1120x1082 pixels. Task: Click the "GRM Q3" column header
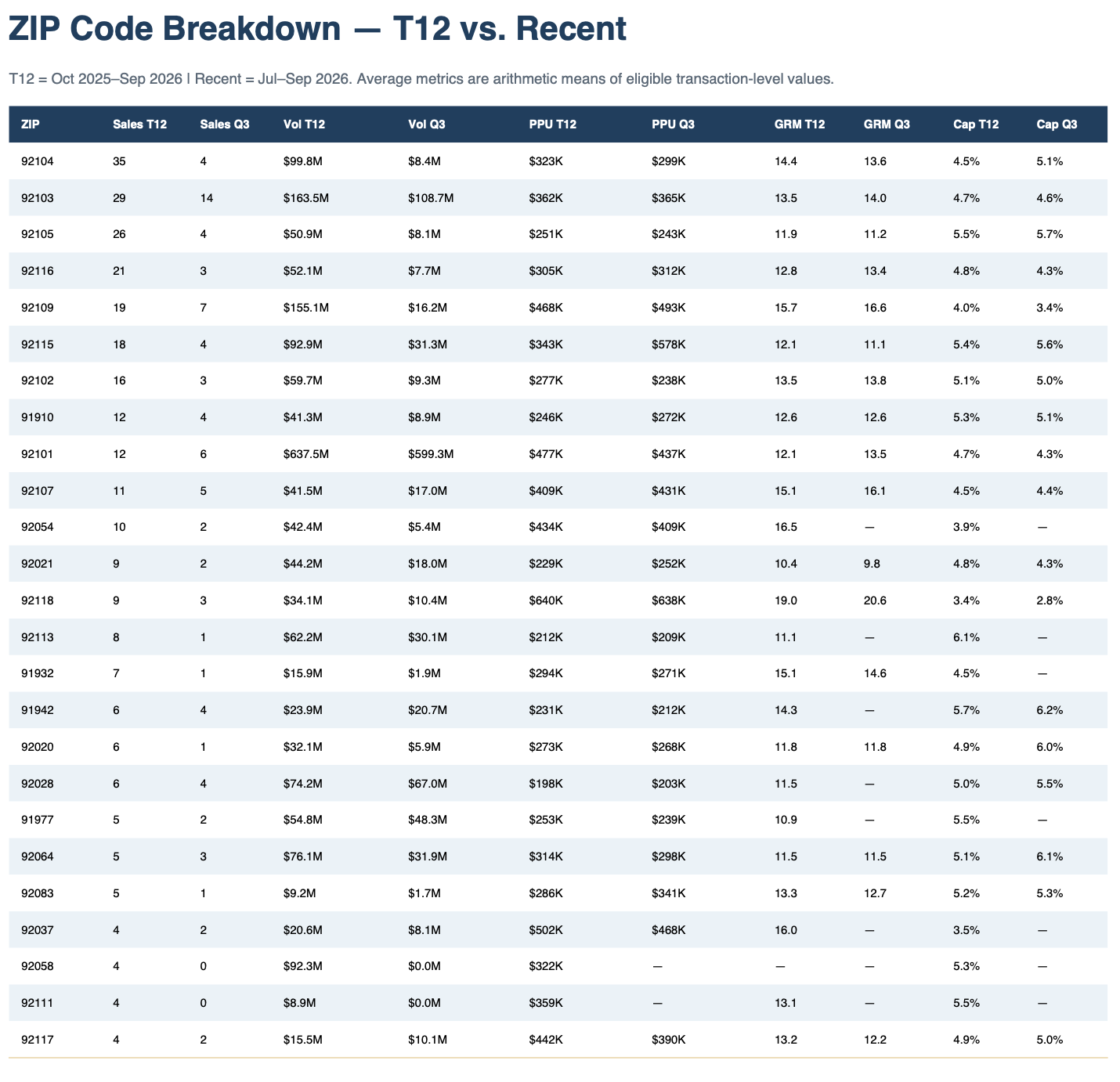point(887,124)
